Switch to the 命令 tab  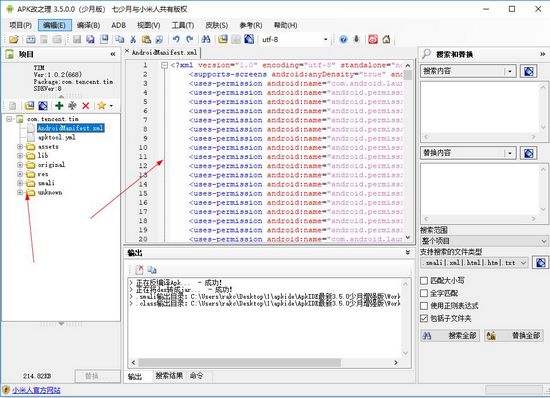tap(196, 376)
